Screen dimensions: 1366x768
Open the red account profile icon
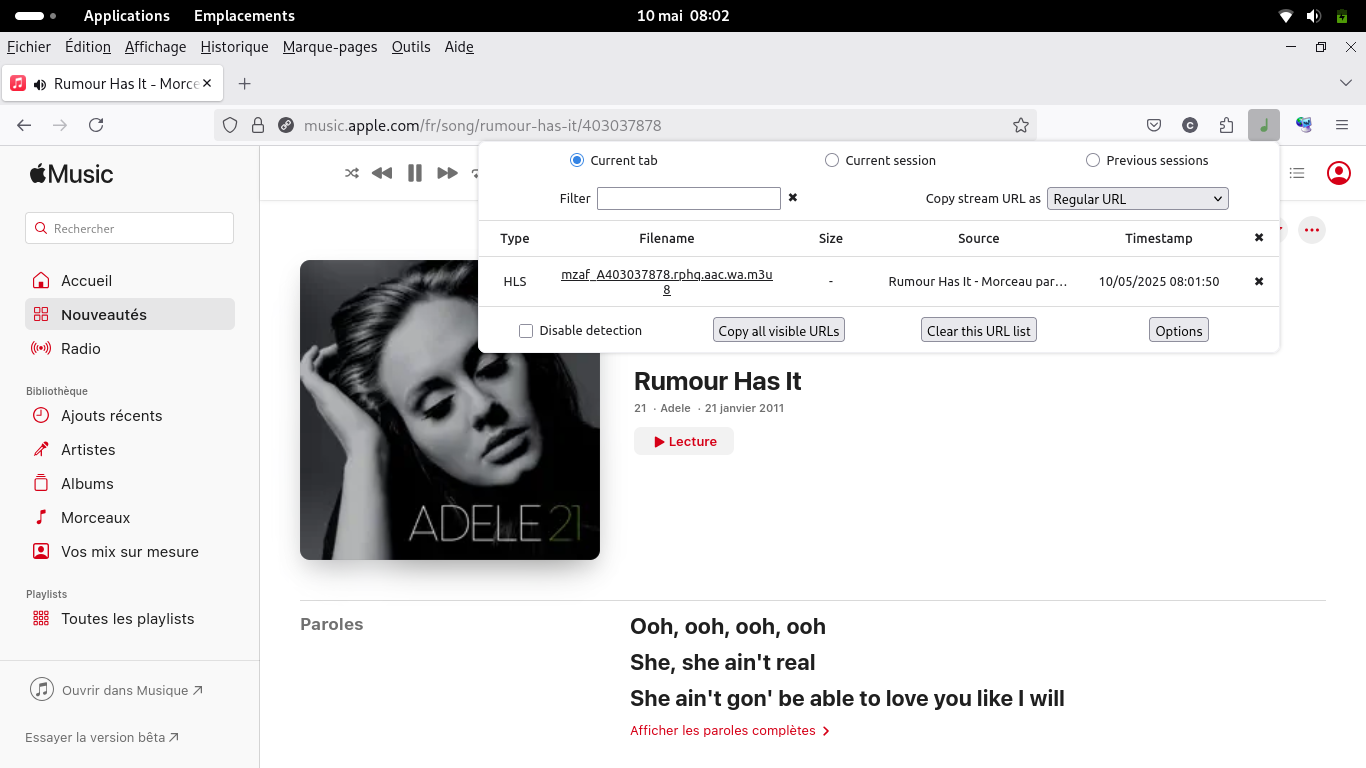tap(1338, 173)
